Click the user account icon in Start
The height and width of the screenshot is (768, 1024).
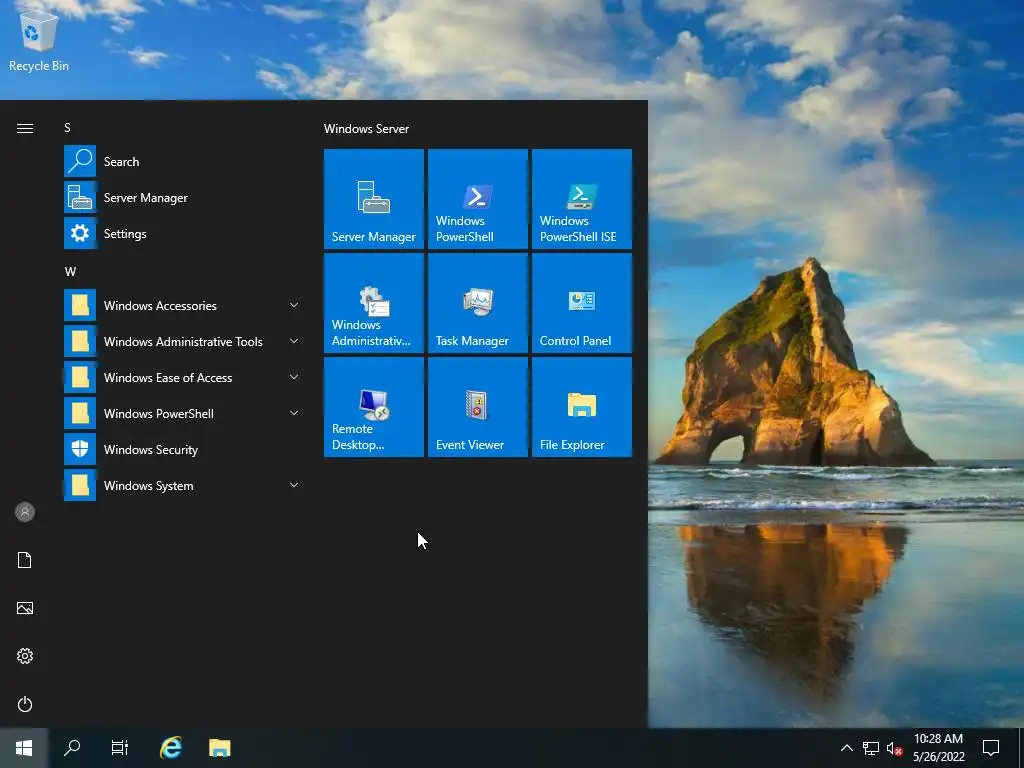[x=25, y=512]
